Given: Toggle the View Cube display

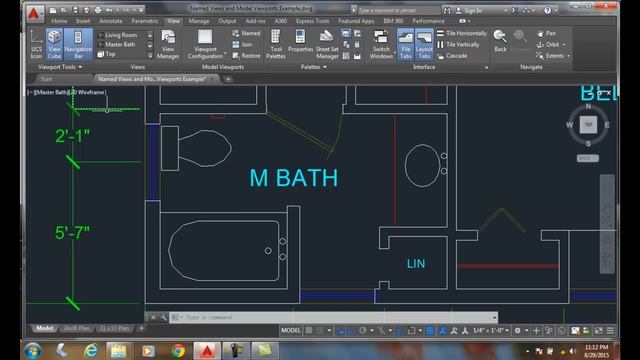Looking at the screenshot, I should coord(54,44).
